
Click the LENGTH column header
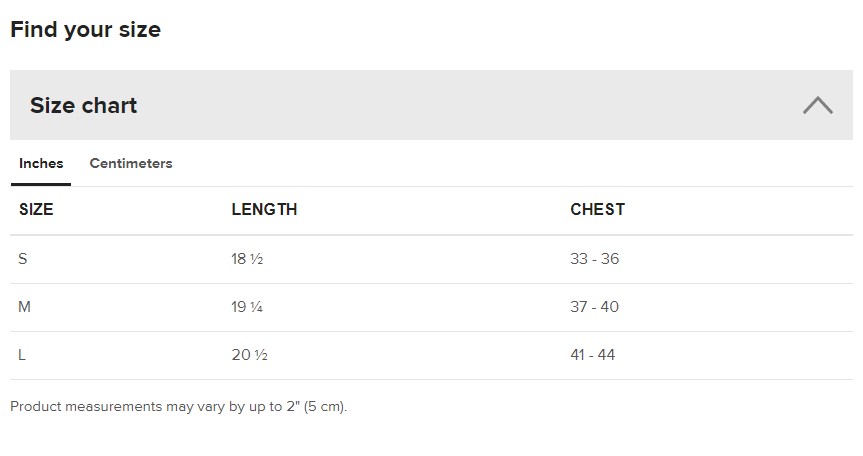(x=264, y=209)
